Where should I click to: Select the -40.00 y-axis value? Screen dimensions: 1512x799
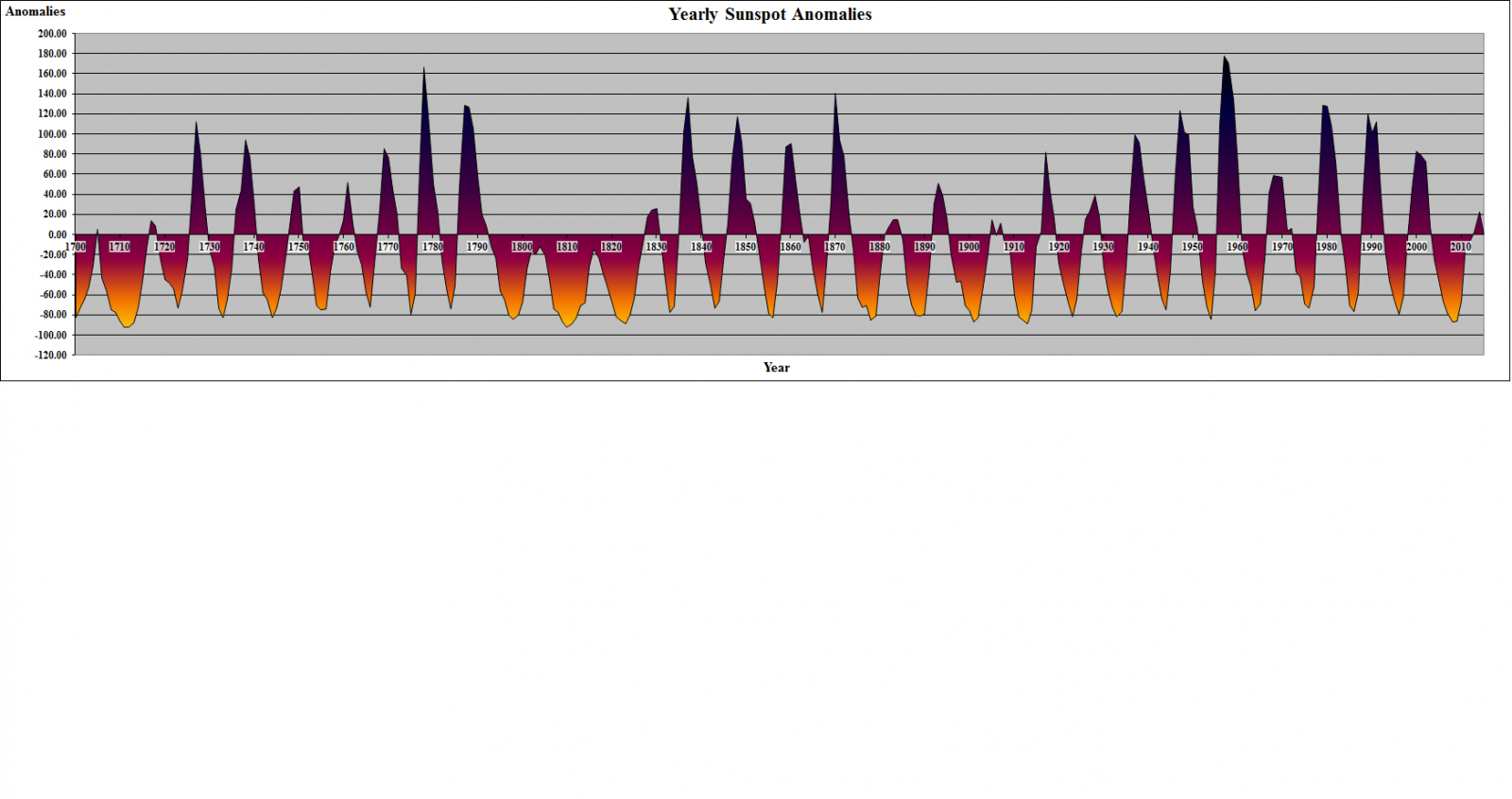53,274
